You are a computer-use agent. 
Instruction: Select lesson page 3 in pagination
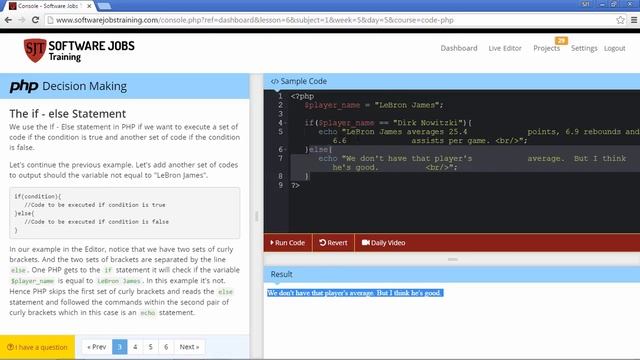120,347
